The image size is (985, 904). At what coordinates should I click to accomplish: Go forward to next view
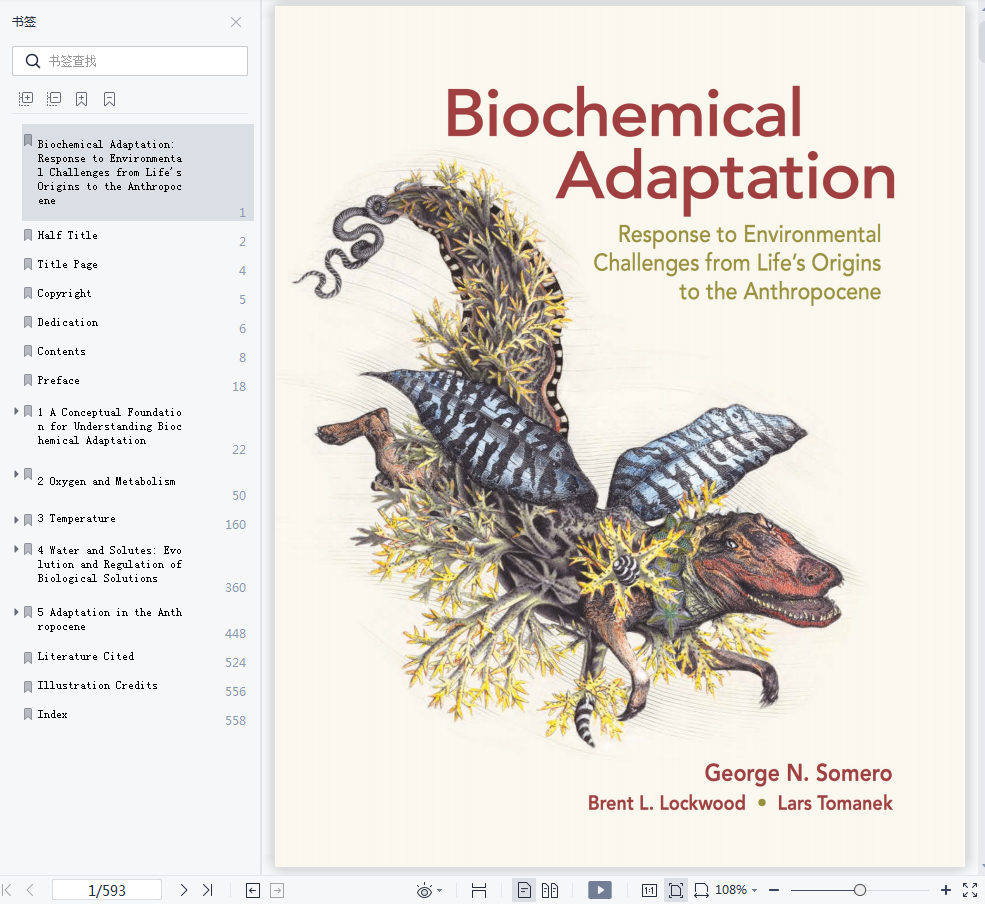pyautogui.click(x=277, y=890)
